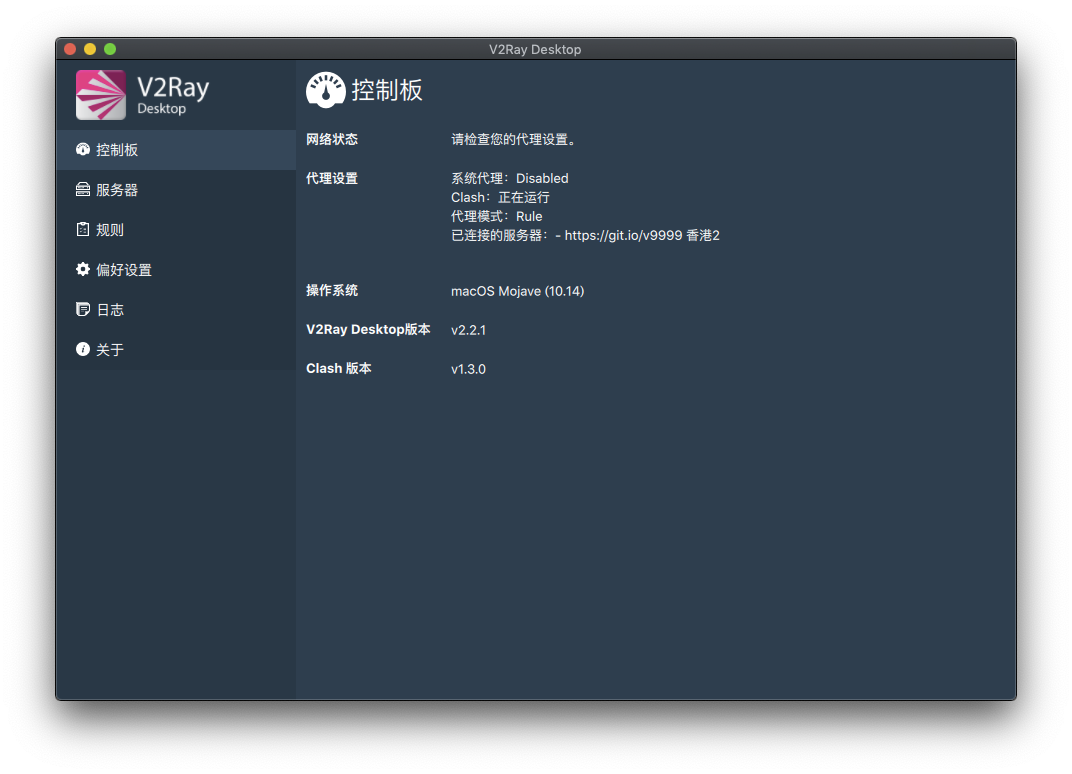Click the 系统代理: Disabled line
Viewport: 1072px width, 774px height.
pos(509,178)
